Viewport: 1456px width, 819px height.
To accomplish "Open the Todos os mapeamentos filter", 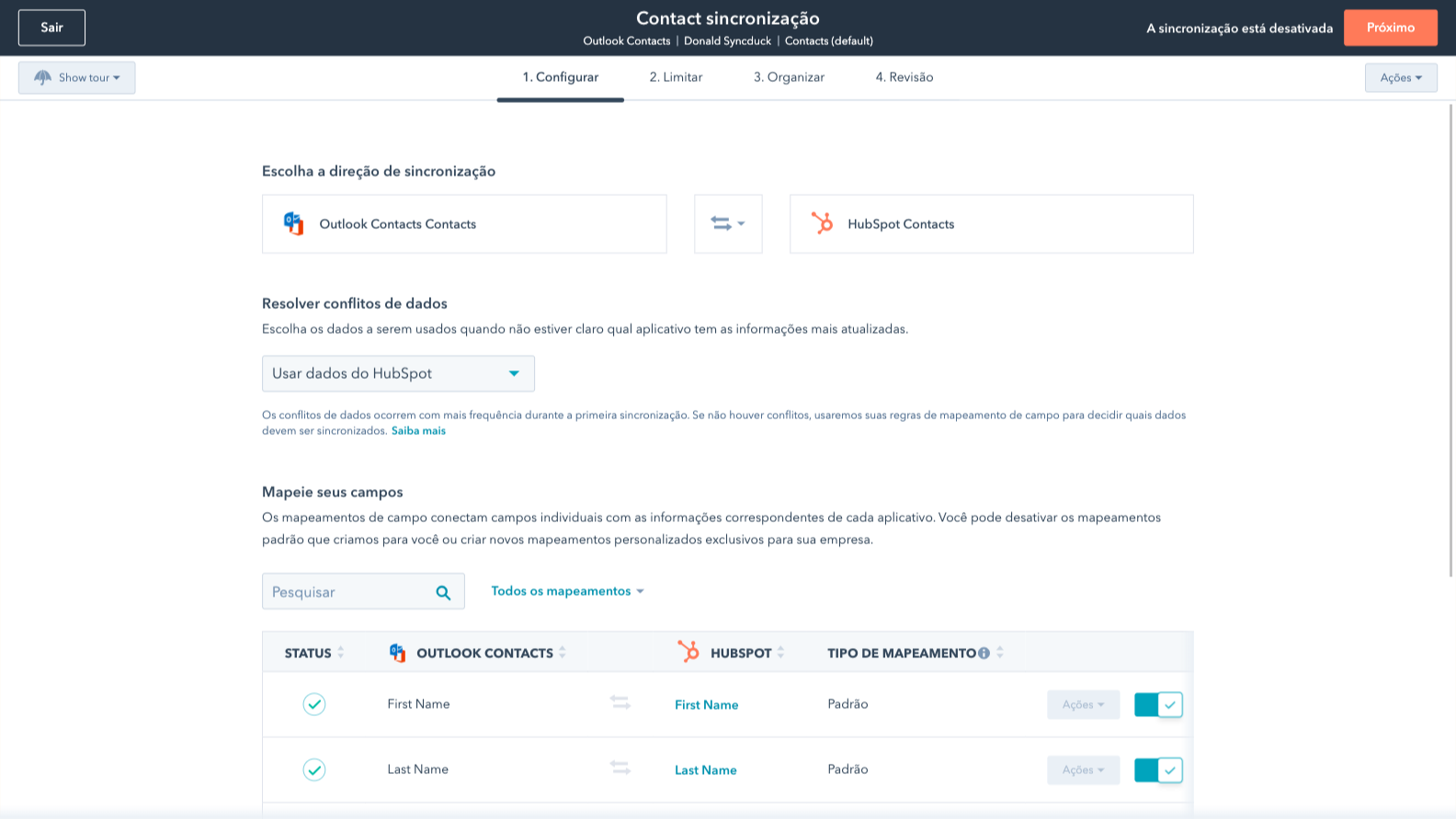I will (x=567, y=591).
